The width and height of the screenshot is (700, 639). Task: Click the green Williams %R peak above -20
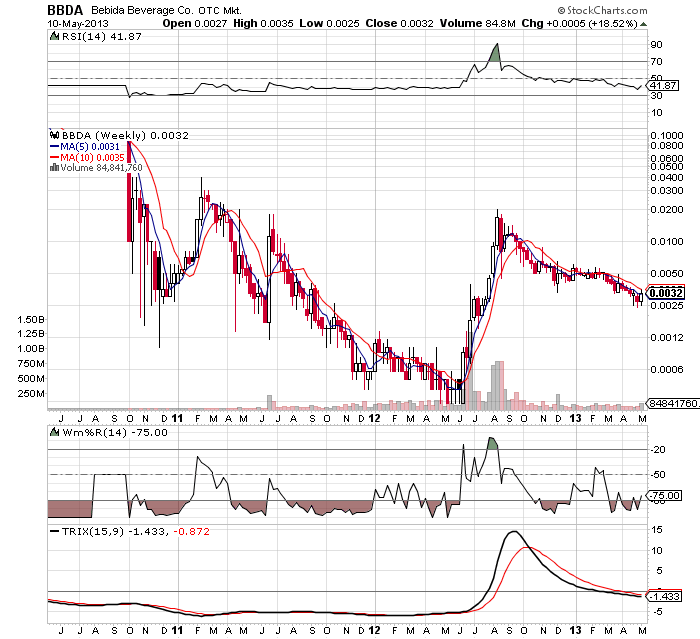[x=492, y=444]
